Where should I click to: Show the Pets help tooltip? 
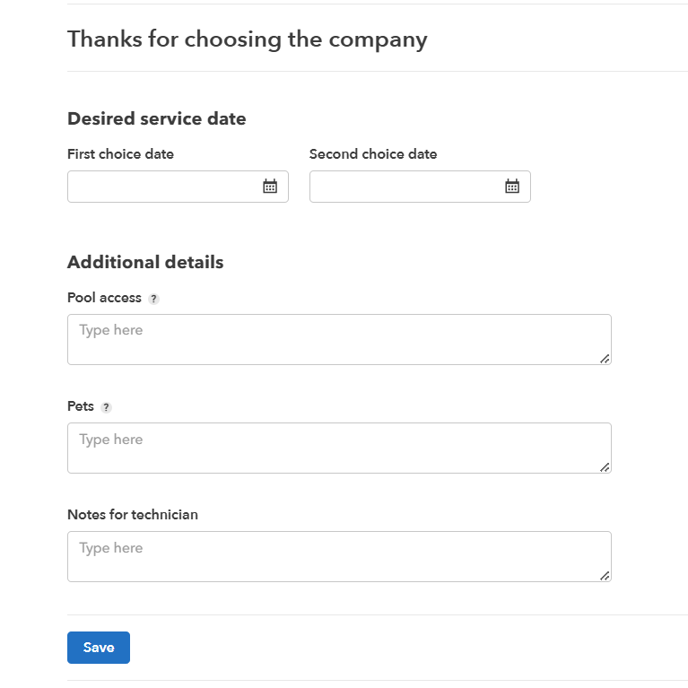tap(106, 408)
